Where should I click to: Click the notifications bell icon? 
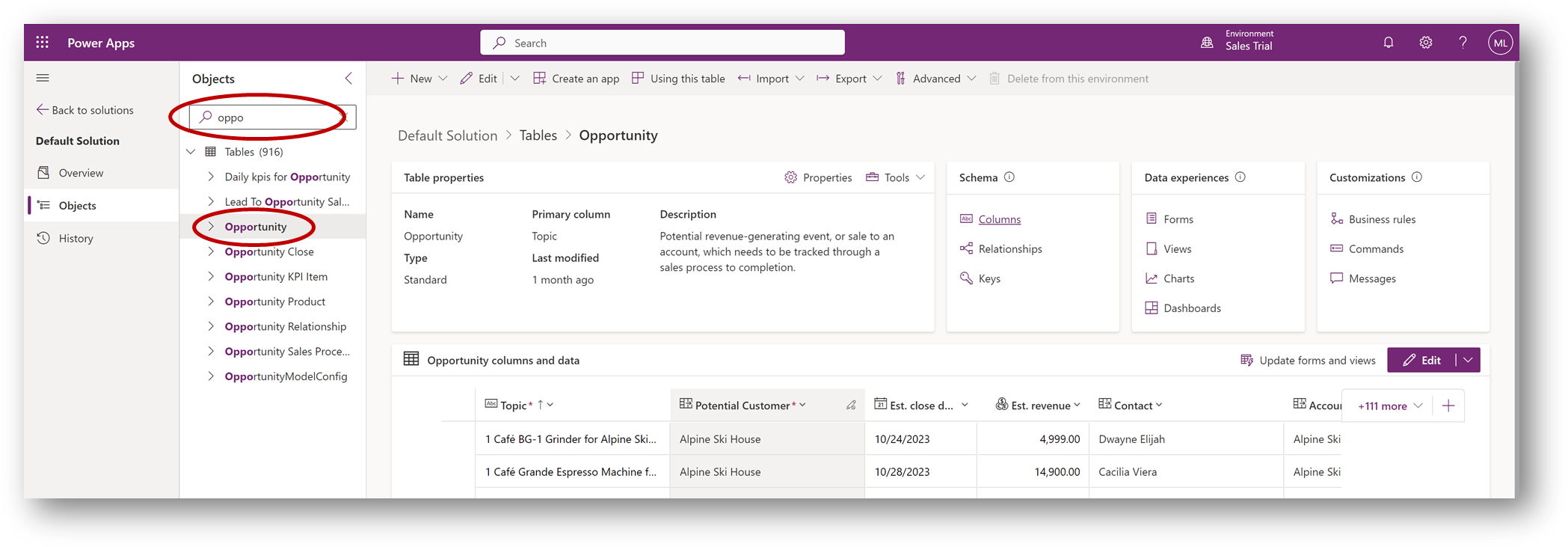(1388, 43)
